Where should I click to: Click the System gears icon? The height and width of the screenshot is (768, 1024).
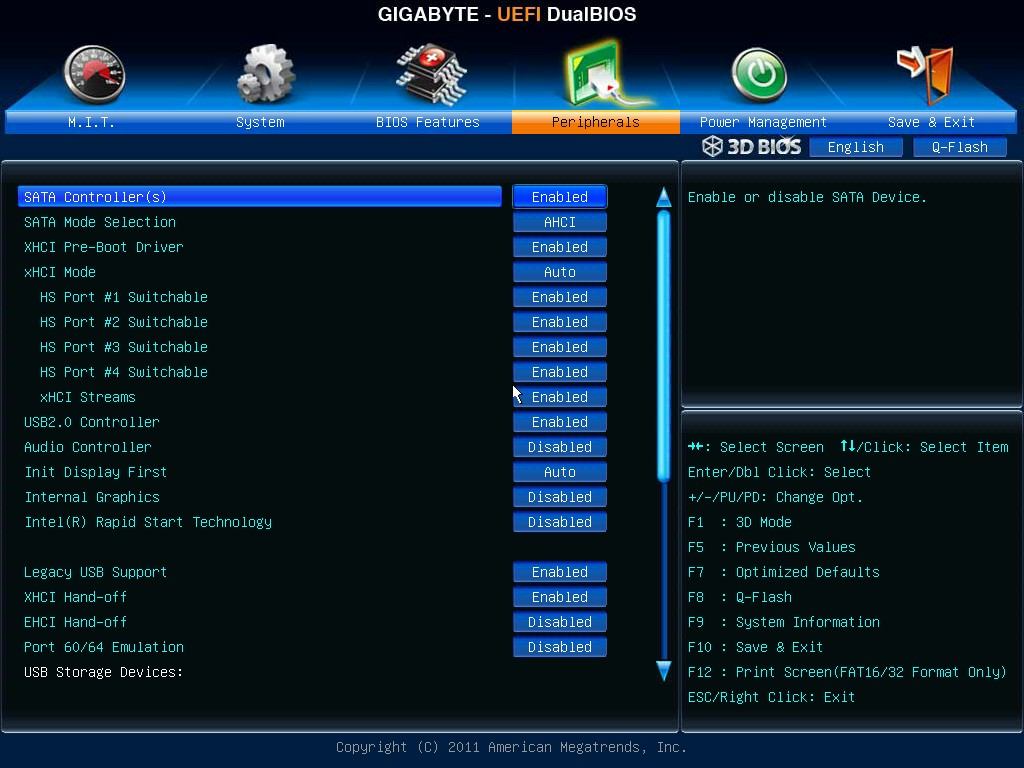point(265,73)
